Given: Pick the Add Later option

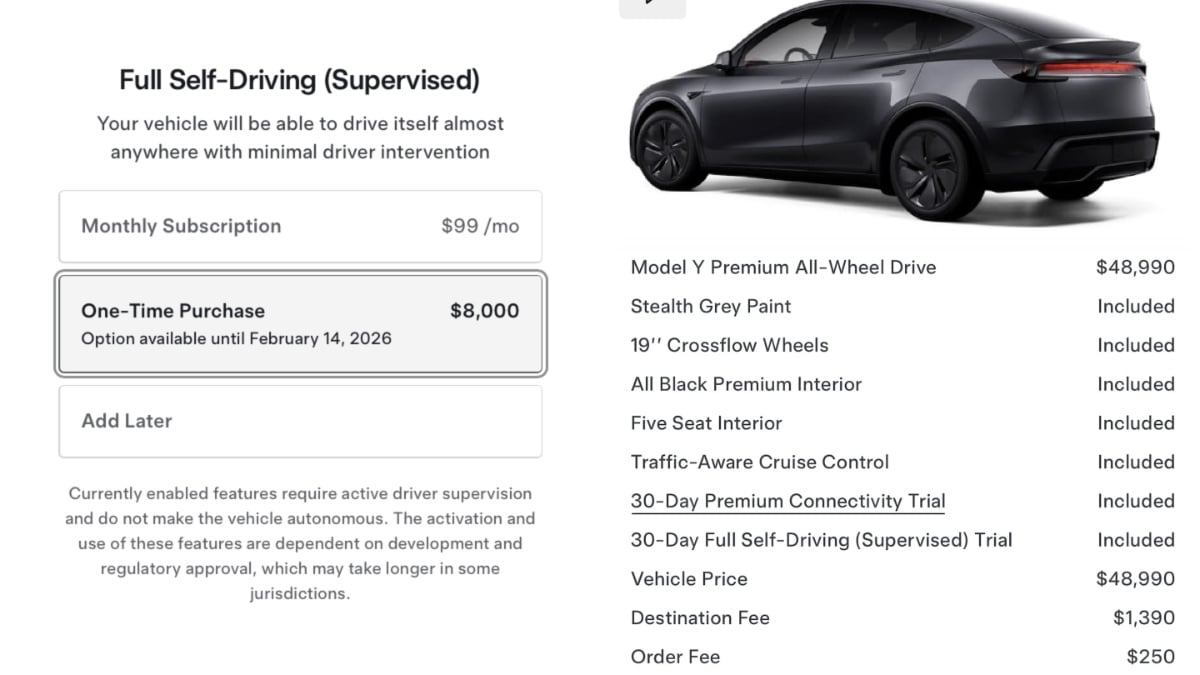Looking at the screenshot, I should (x=300, y=421).
